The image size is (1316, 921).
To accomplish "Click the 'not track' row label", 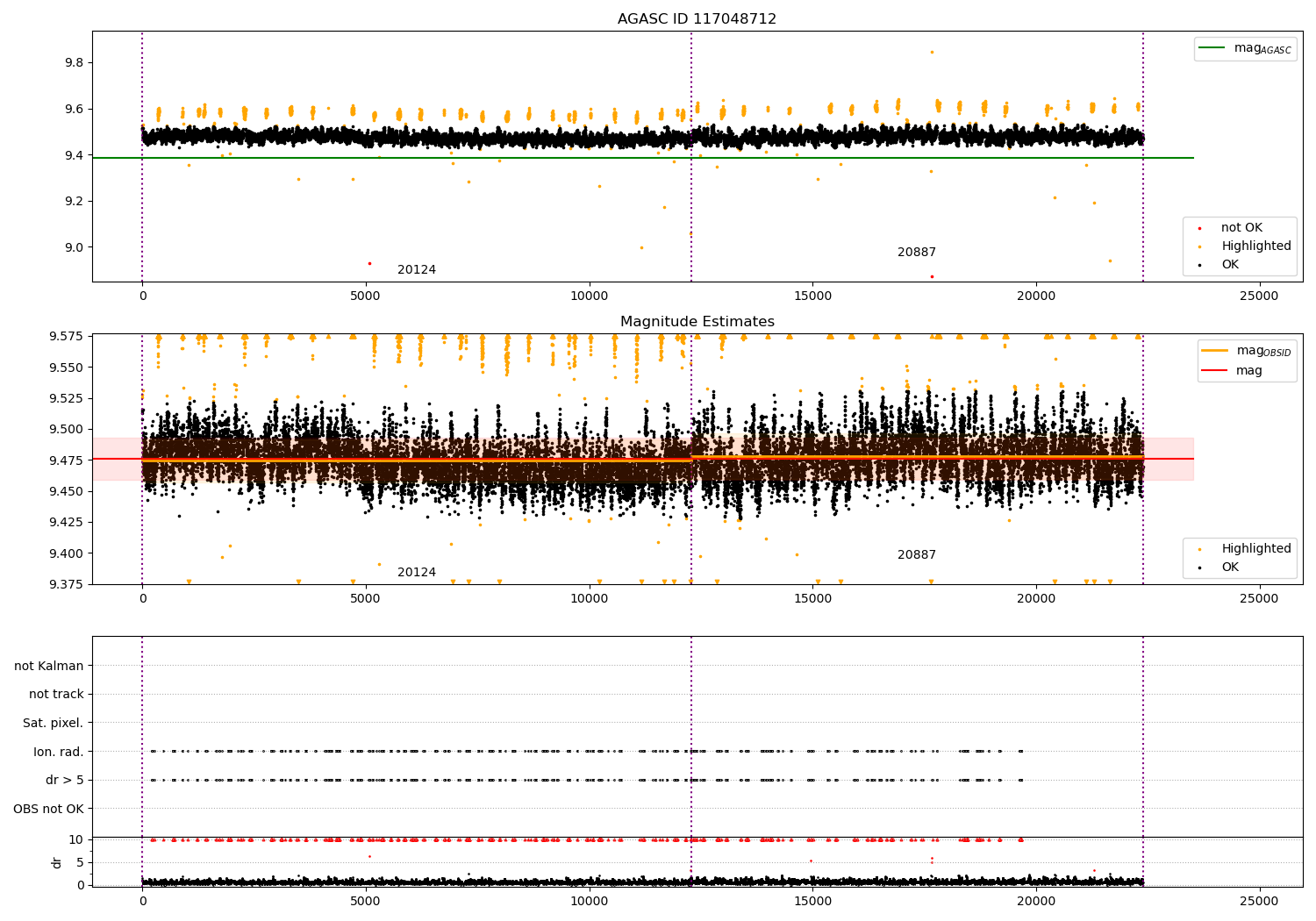I will (56, 695).
